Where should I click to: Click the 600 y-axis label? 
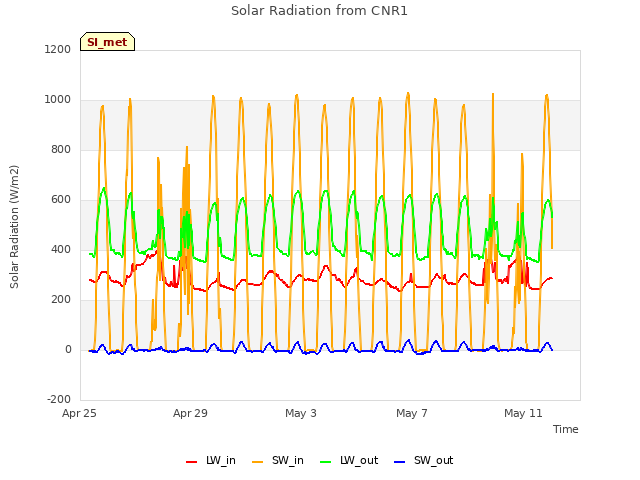pos(61,200)
